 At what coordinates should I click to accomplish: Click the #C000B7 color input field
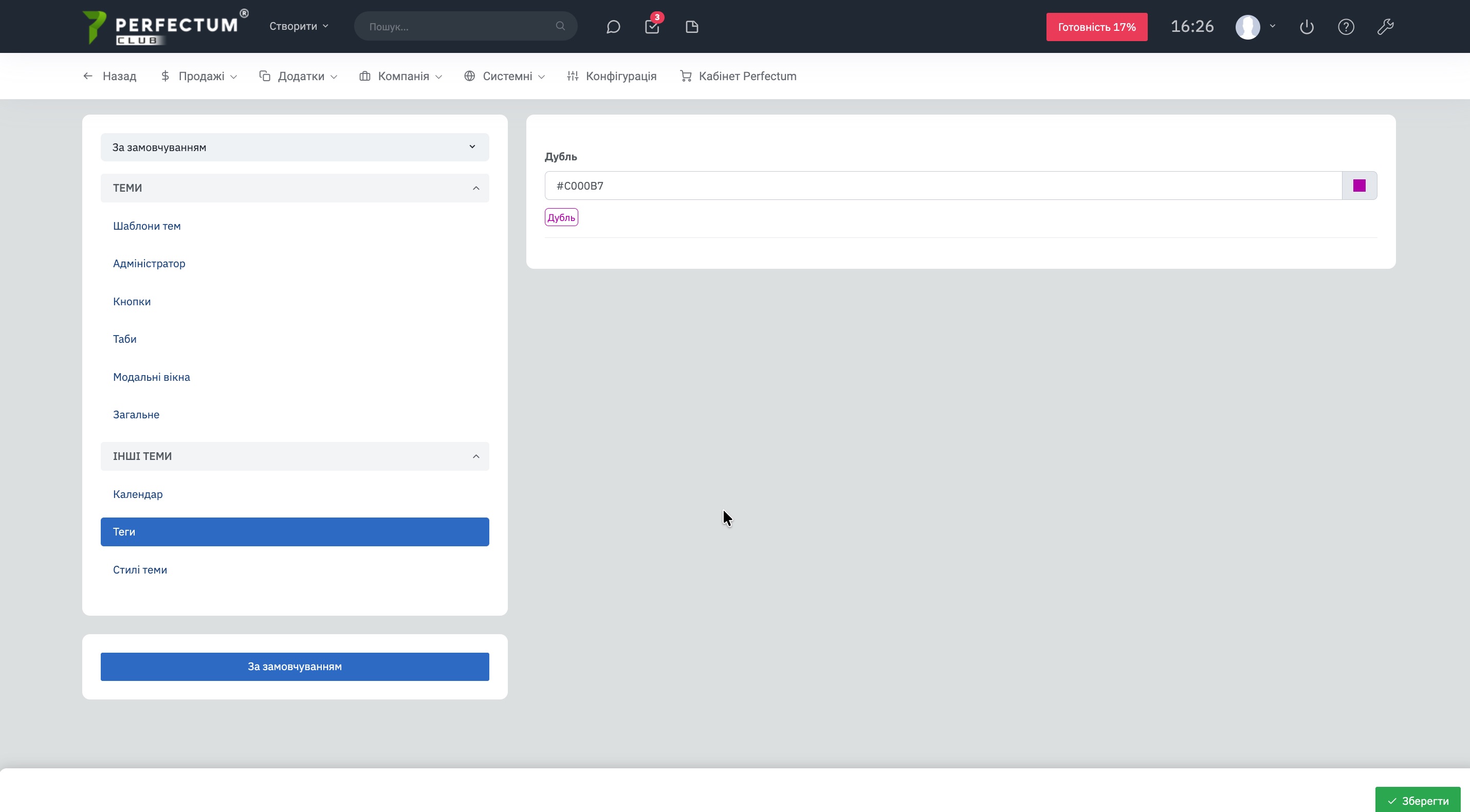[942, 186]
